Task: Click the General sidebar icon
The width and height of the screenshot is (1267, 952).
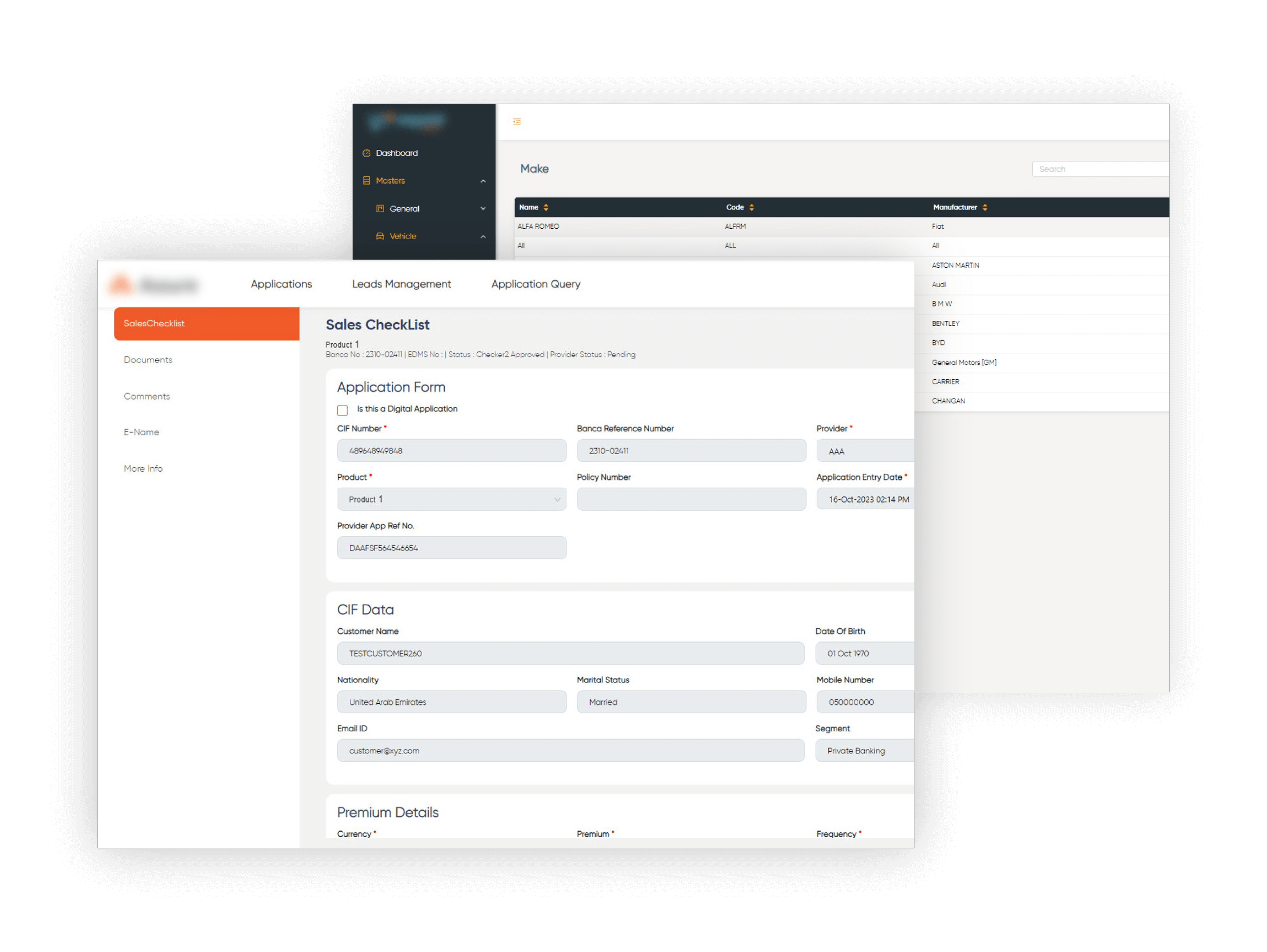Action: pos(380,209)
